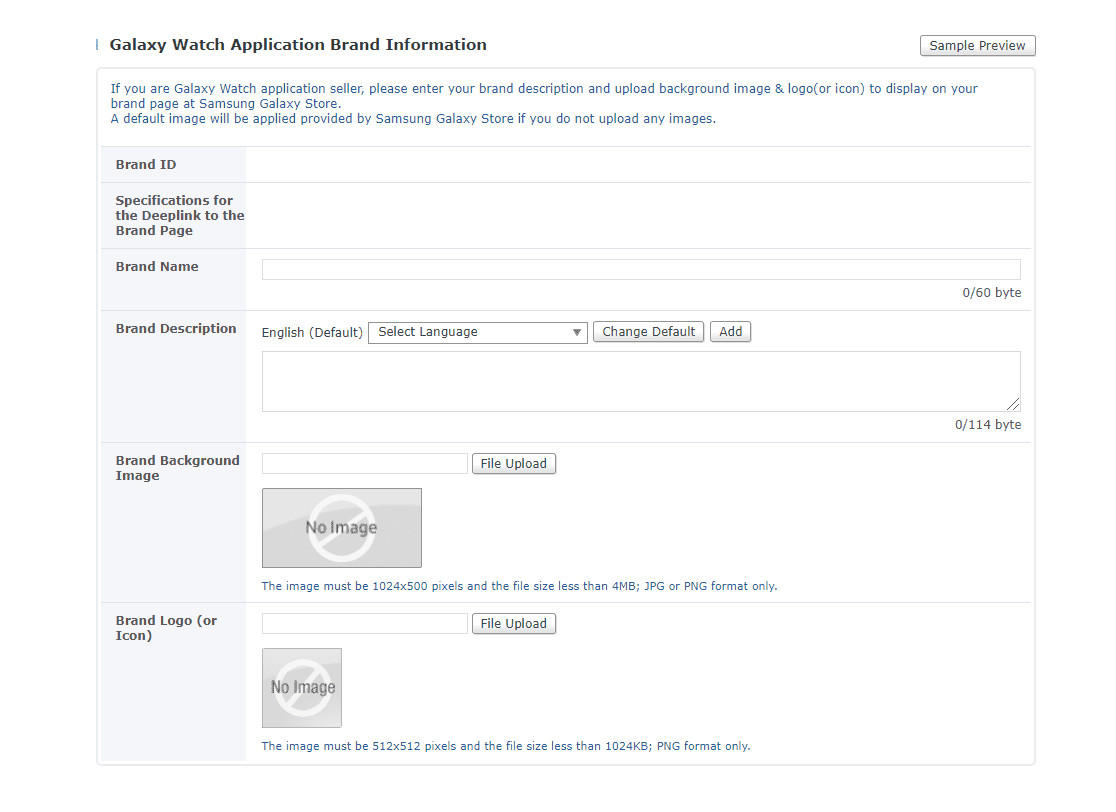Click the 'Brand Description' label
1116x812 pixels.
coord(176,328)
